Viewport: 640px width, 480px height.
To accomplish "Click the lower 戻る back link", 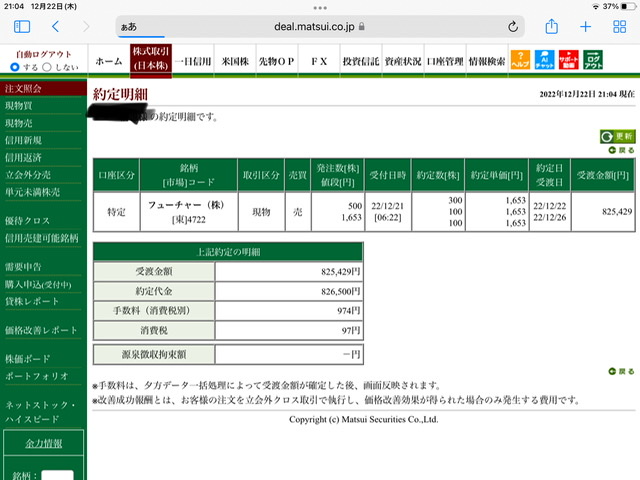I will (x=621, y=371).
